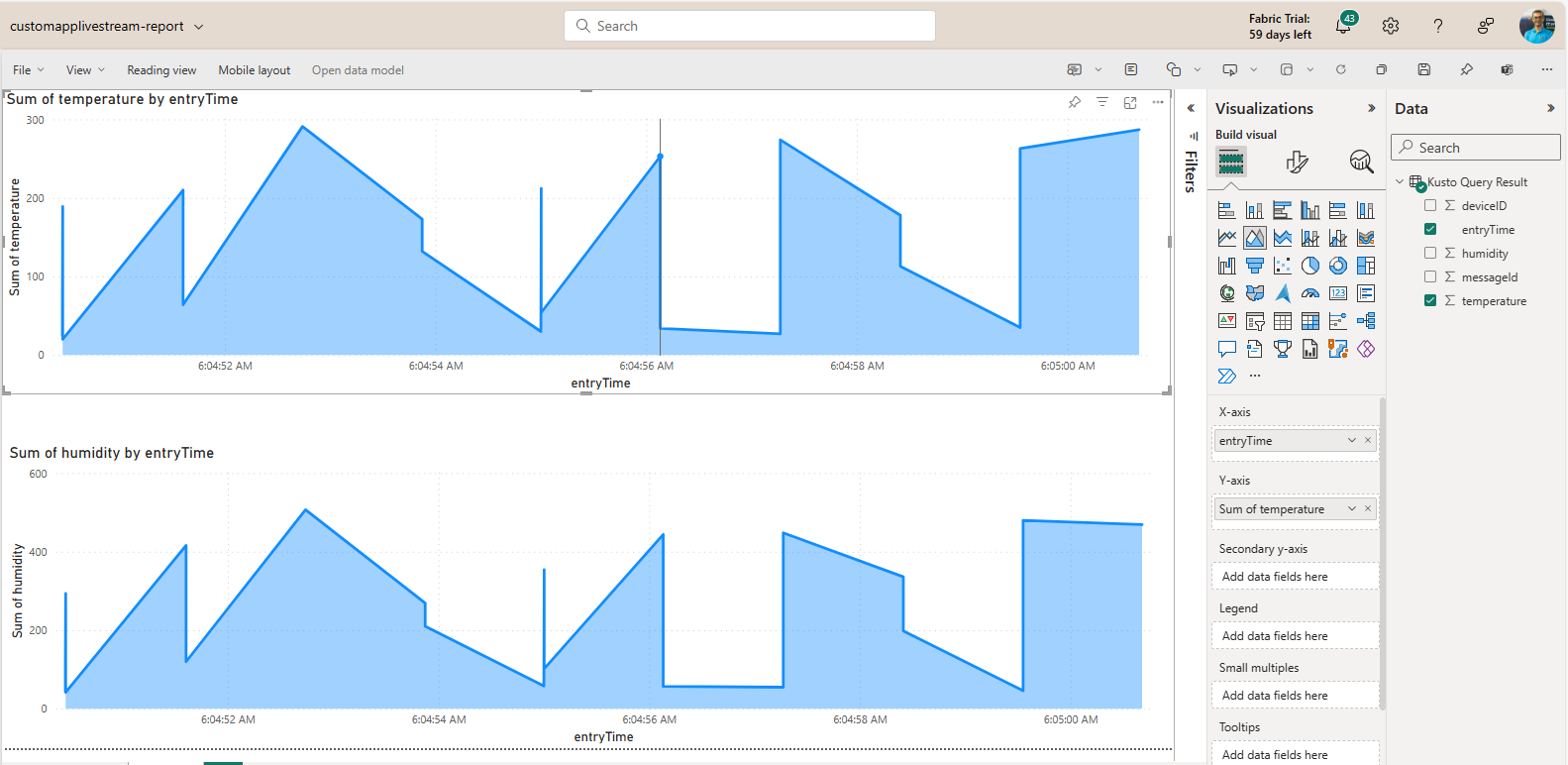Screen dimensions: 1568x765
Task: Uncheck the temperature field checkbox
Action: tap(1430, 300)
